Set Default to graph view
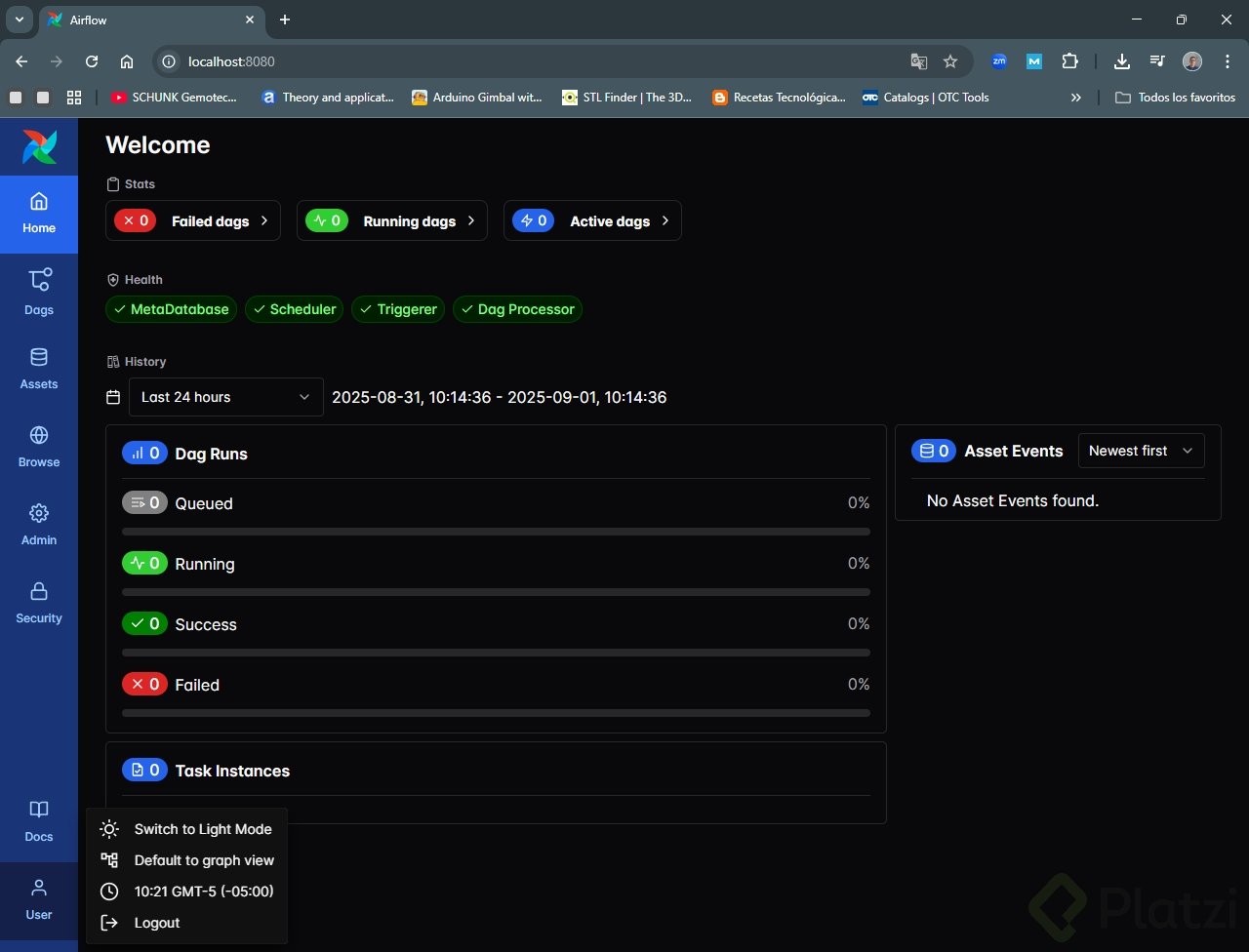 186,860
